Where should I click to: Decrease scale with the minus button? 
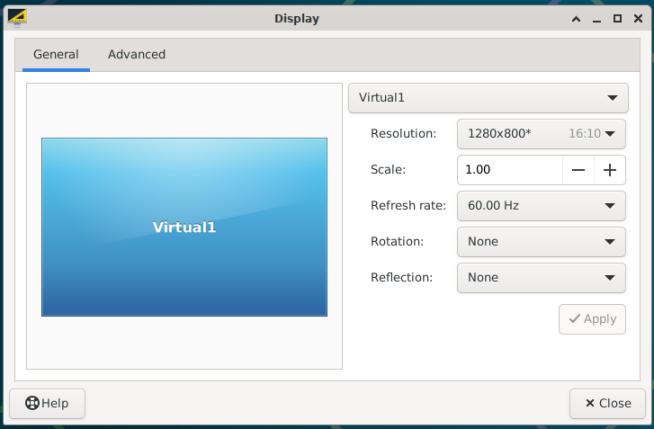click(578, 170)
